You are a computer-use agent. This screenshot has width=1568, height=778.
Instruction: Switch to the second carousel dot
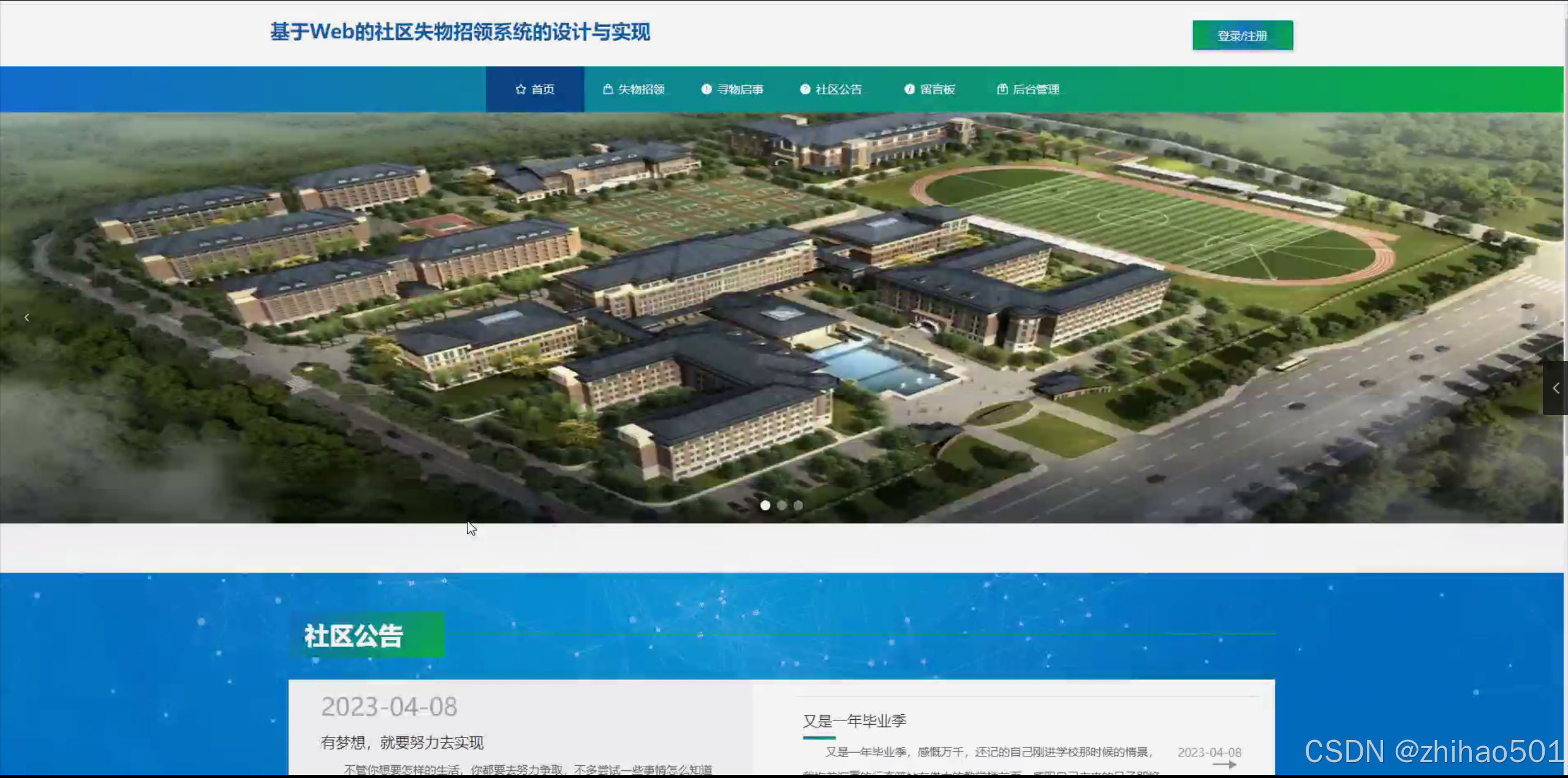pos(782,505)
